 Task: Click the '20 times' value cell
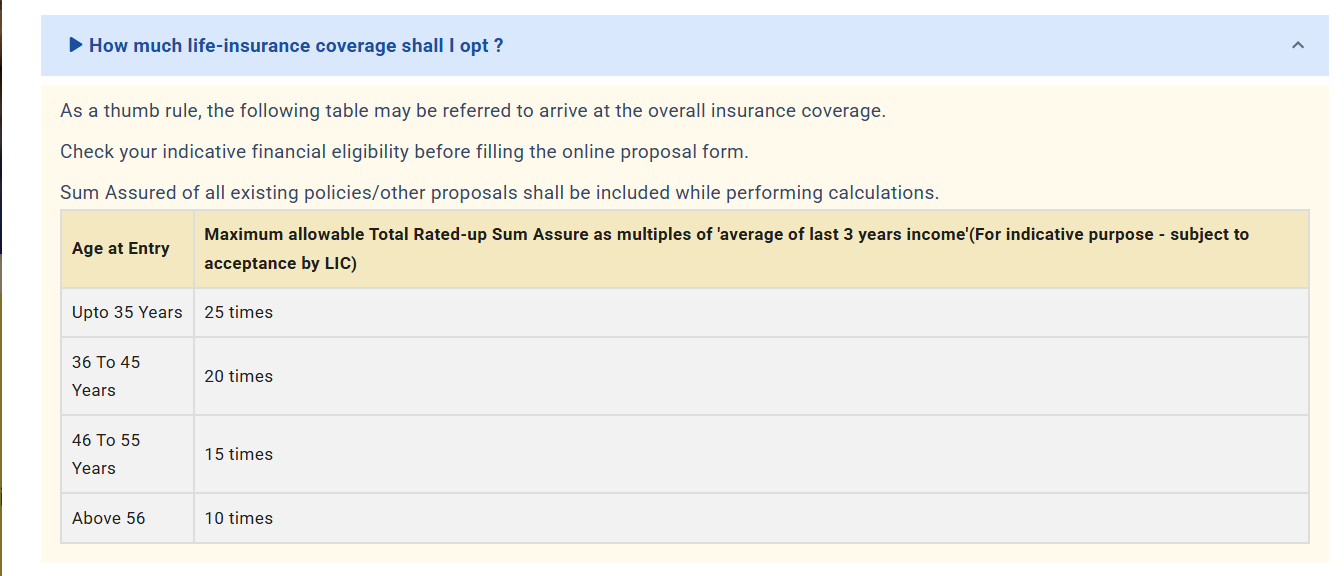[x=239, y=377]
